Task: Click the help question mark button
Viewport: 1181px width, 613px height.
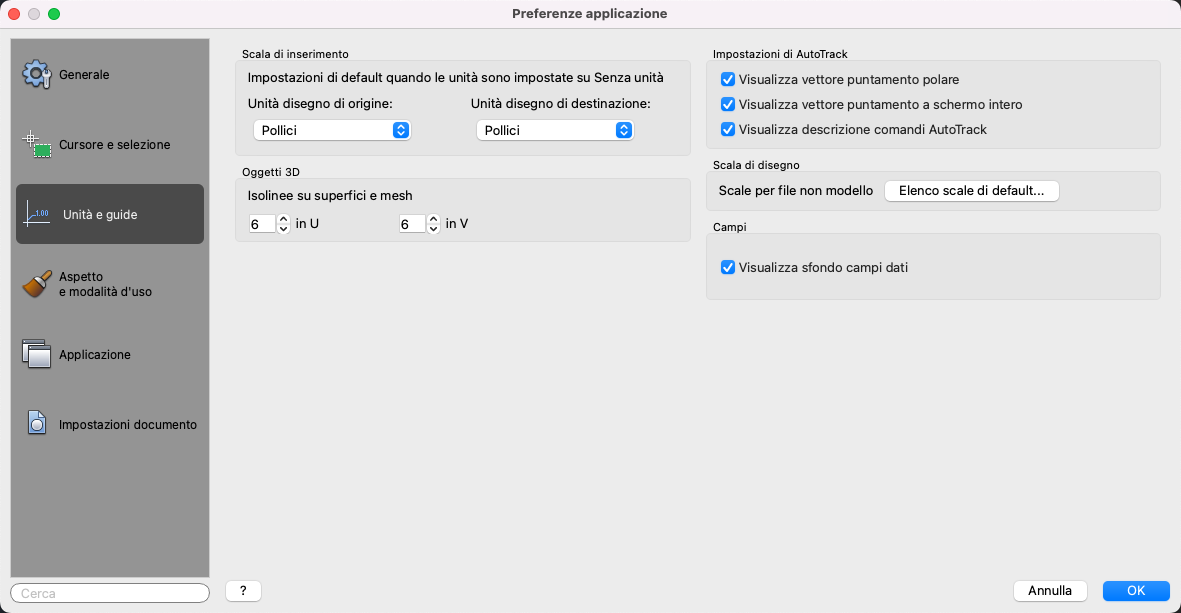Action: pyautogui.click(x=243, y=591)
